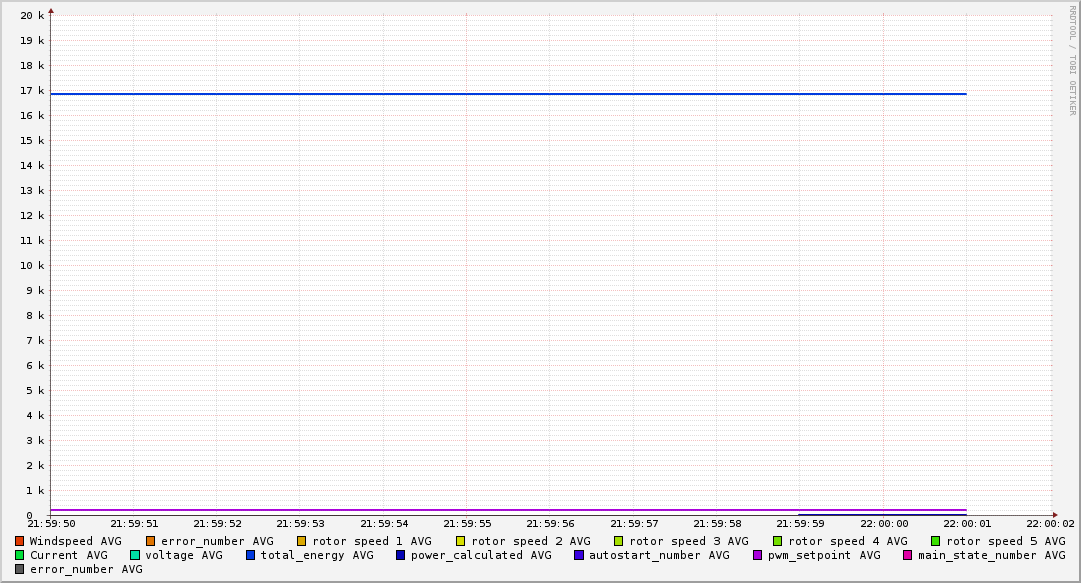The image size is (1081, 583).
Task: Select the purple pwm_setpoint AVG legend square
Action: click(758, 555)
